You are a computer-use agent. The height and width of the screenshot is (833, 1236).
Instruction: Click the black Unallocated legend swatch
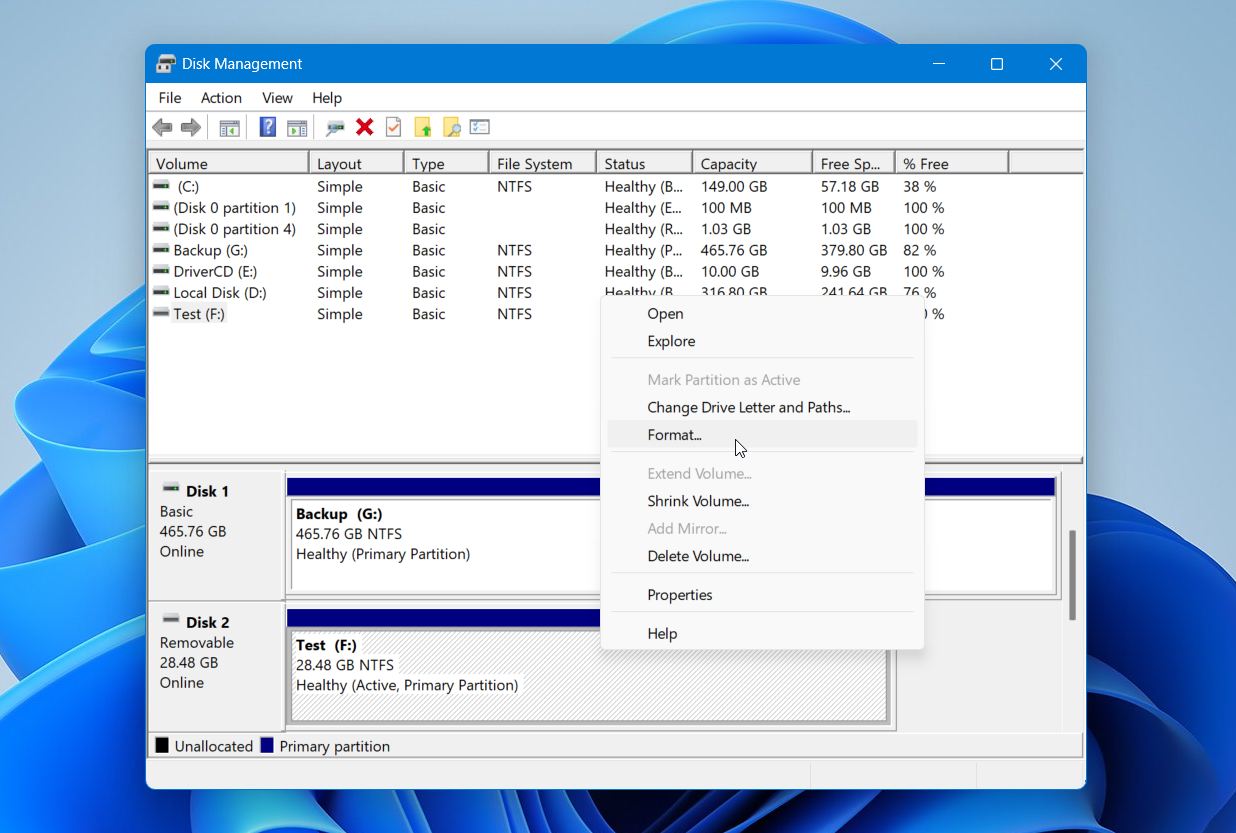coord(162,745)
